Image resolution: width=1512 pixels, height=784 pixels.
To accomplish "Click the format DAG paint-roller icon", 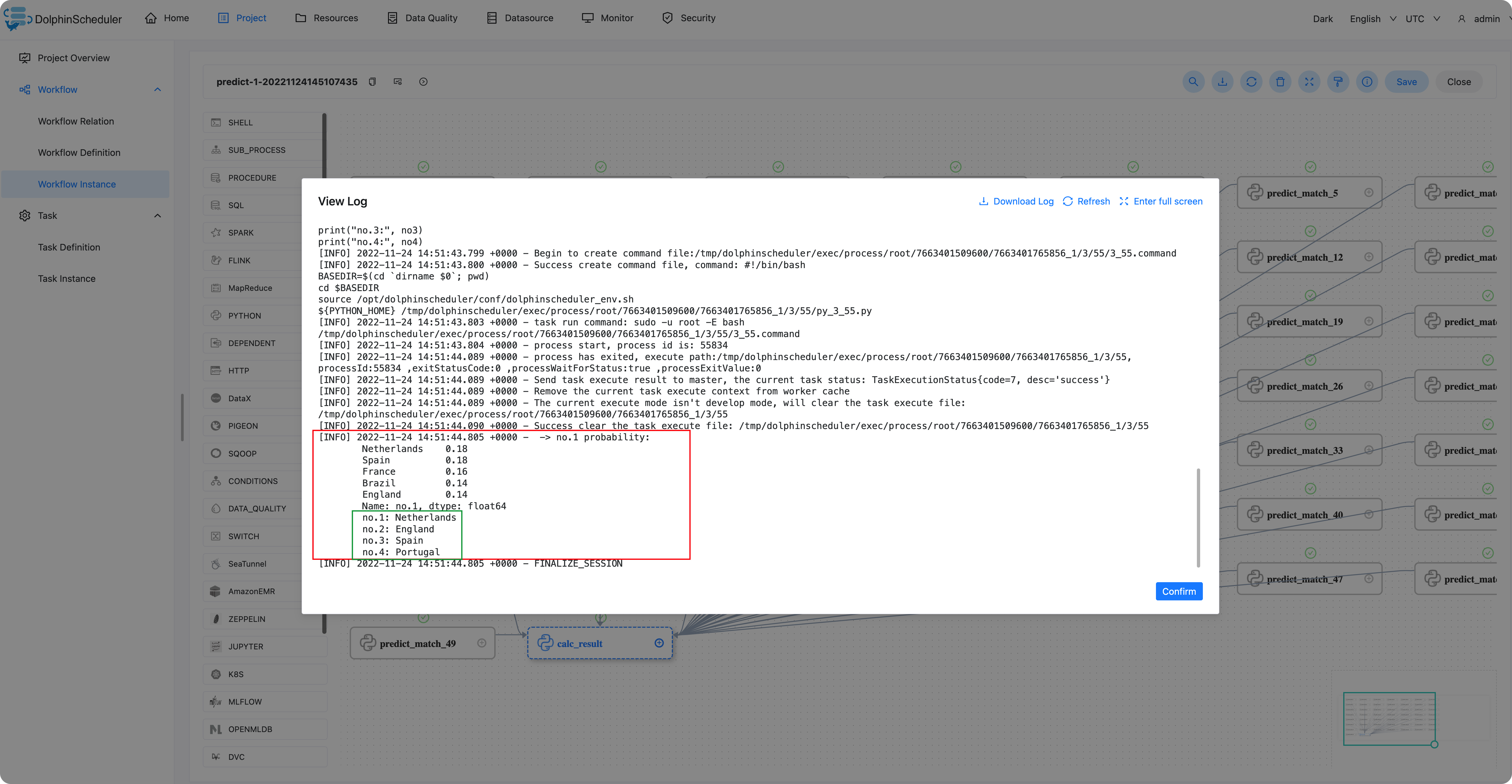I will (x=1338, y=82).
